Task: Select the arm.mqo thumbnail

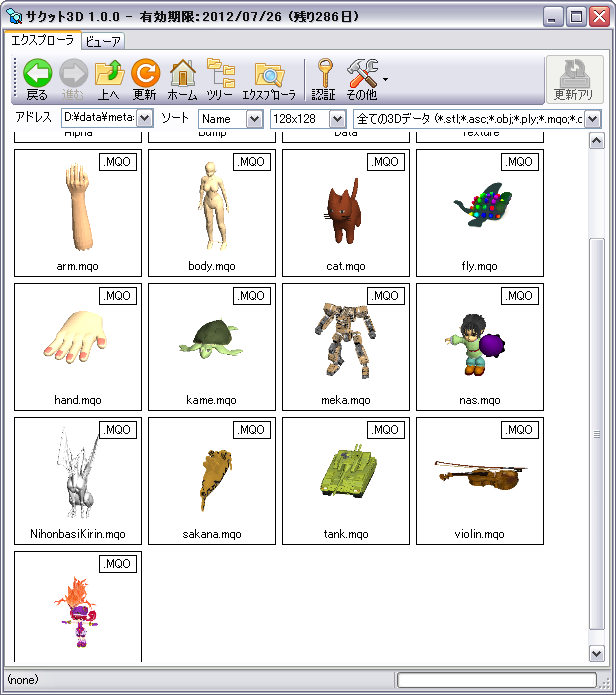Action: click(x=78, y=213)
